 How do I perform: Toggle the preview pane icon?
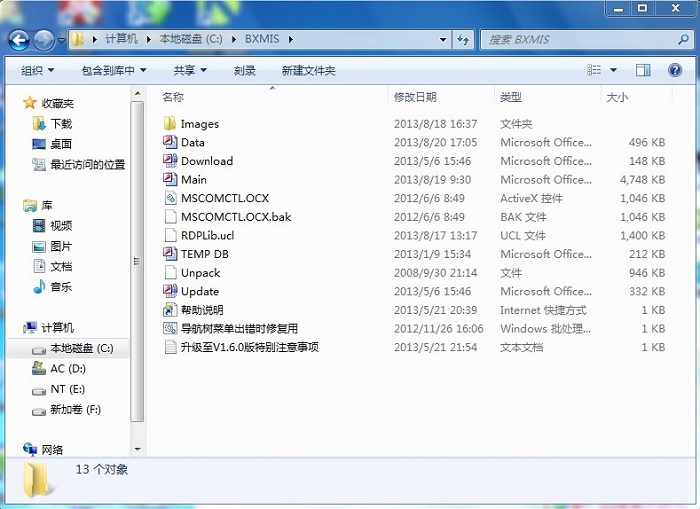pos(643,70)
